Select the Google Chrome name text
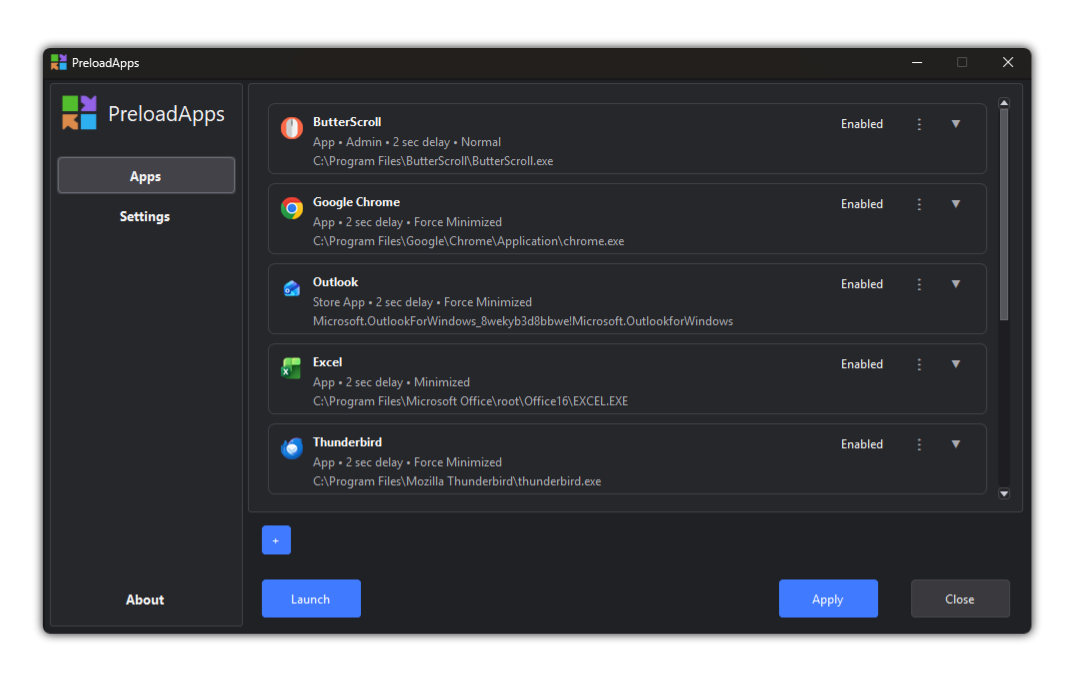 tap(356, 202)
